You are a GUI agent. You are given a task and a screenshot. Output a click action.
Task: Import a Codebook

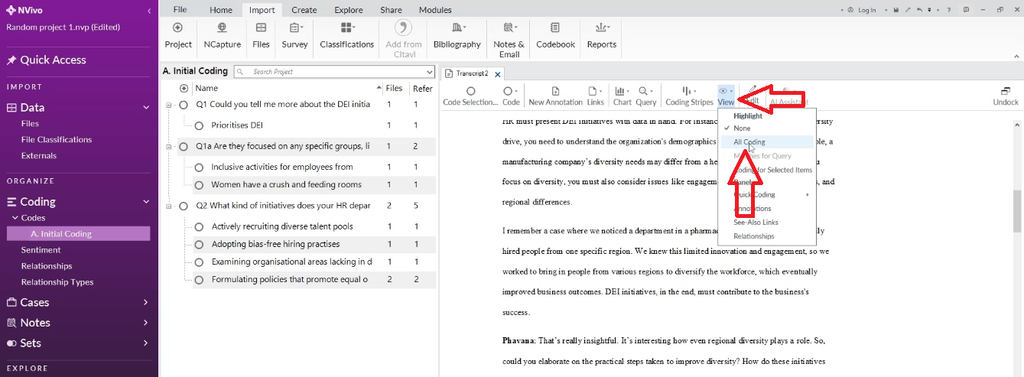555,27
